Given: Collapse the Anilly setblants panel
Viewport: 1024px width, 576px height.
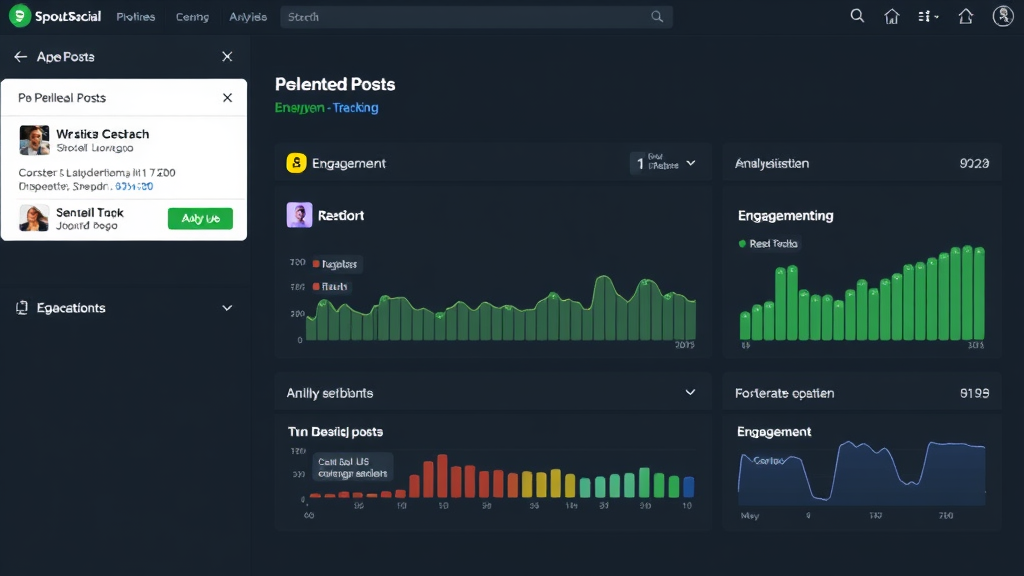Looking at the screenshot, I should [690, 393].
